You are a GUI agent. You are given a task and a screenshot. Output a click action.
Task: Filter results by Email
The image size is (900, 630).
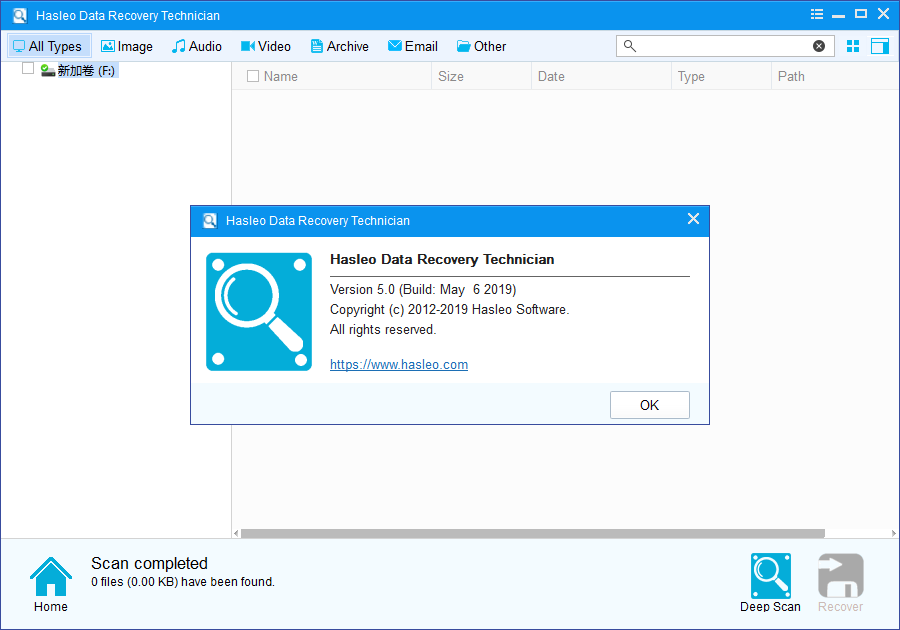[413, 46]
